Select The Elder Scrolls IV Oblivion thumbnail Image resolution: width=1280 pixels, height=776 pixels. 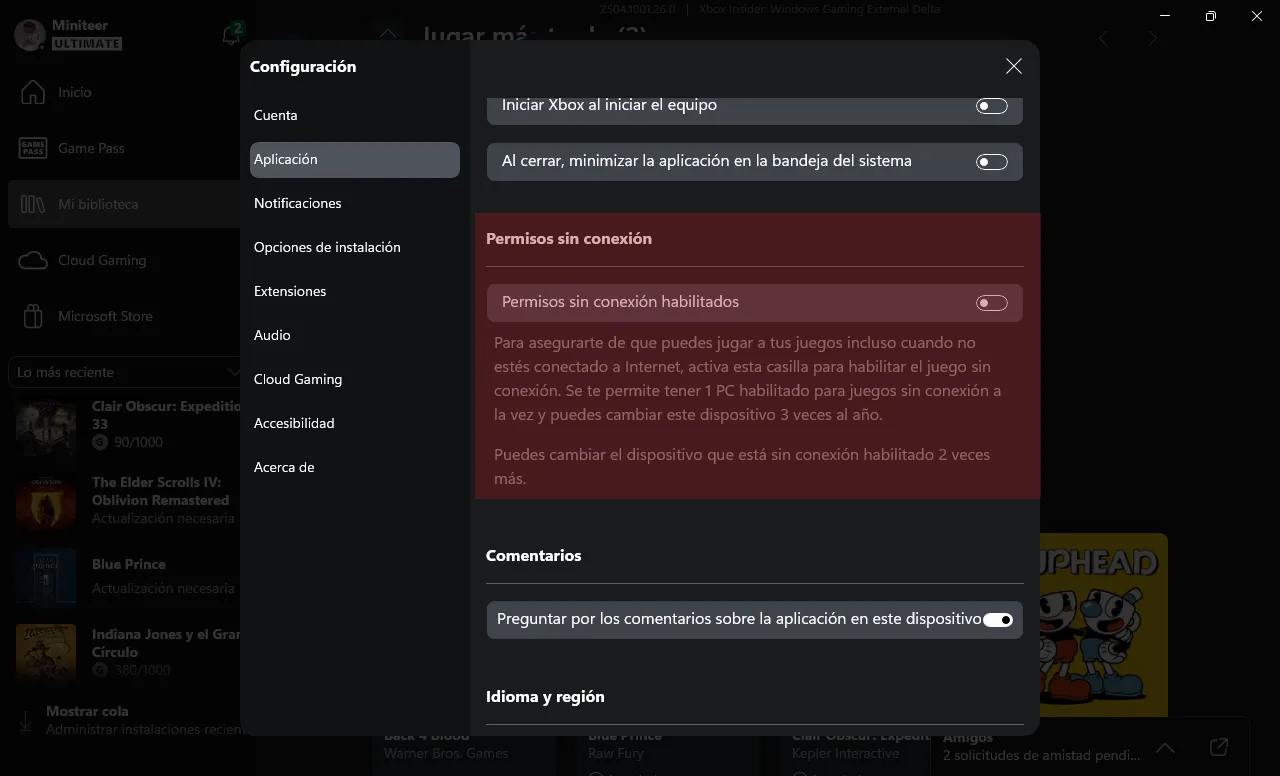click(x=46, y=500)
